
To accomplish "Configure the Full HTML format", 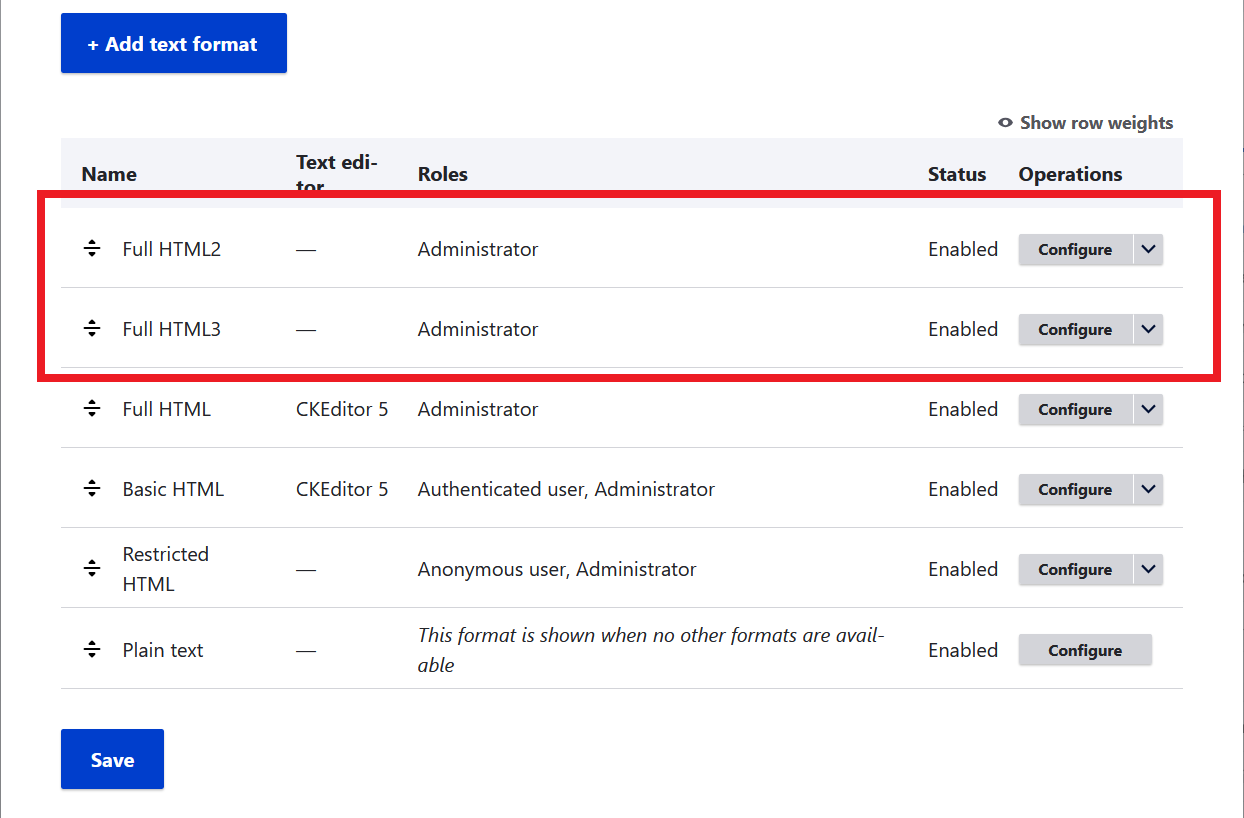I will click(1074, 409).
